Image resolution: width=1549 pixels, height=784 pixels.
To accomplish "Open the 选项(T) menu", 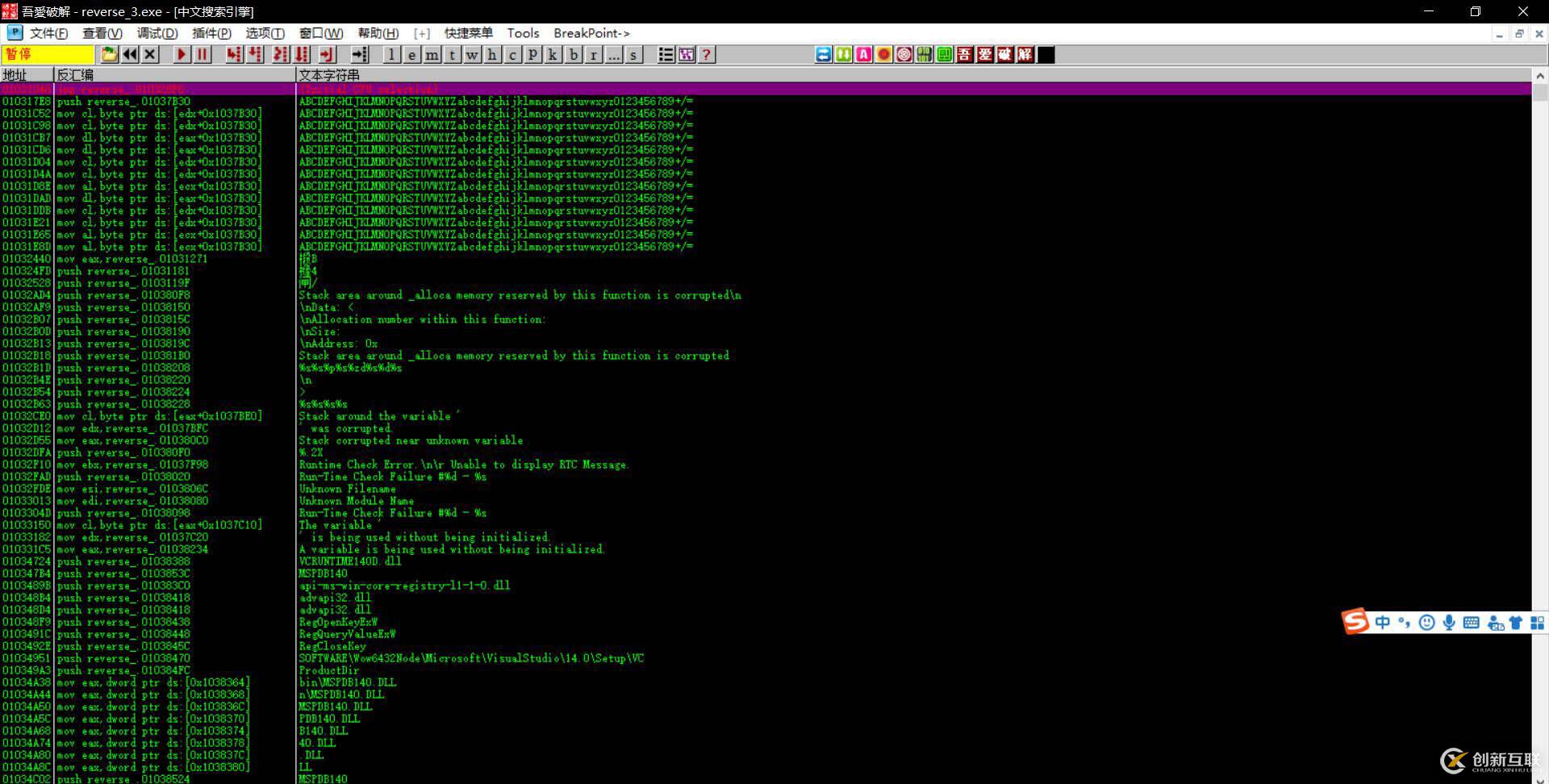I will (265, 33).
